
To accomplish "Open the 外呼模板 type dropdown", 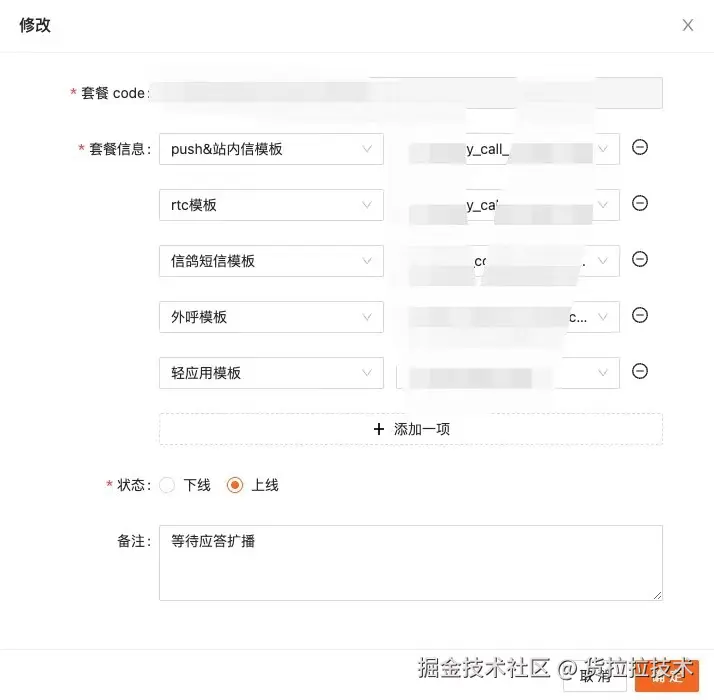I will 270,317.
